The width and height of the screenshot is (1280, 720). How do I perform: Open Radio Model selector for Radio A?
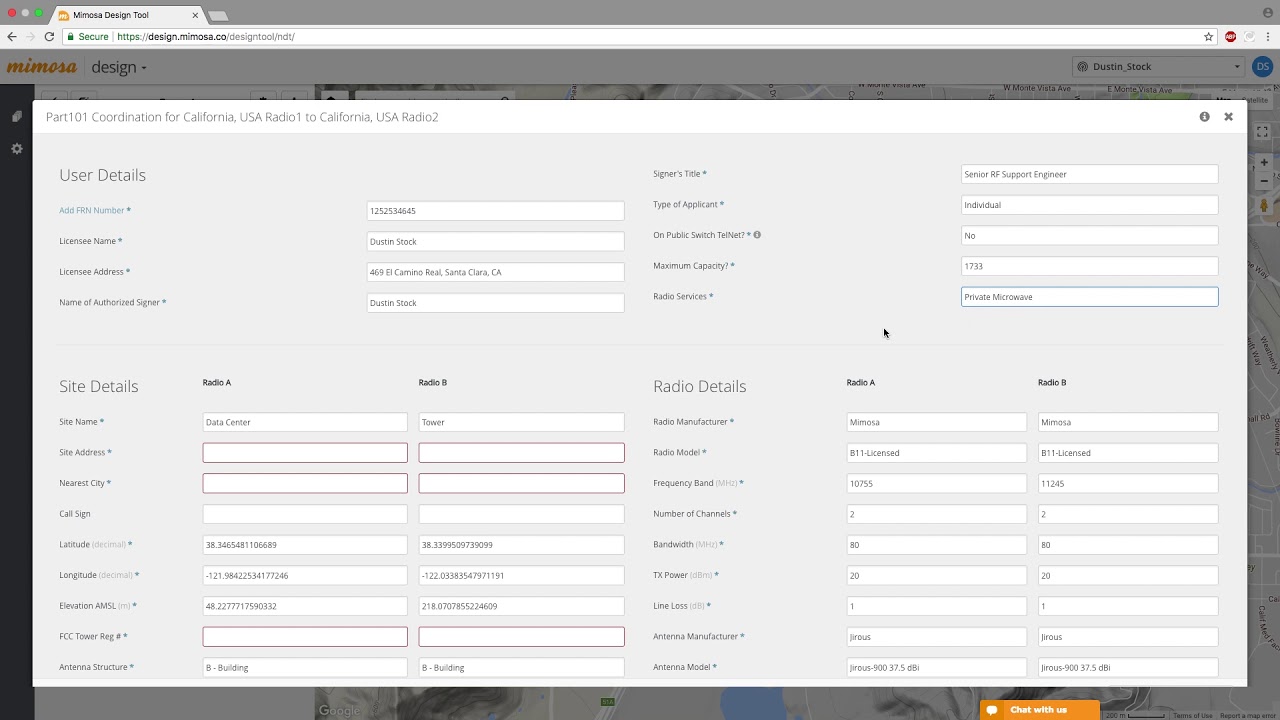pos(936,453)
